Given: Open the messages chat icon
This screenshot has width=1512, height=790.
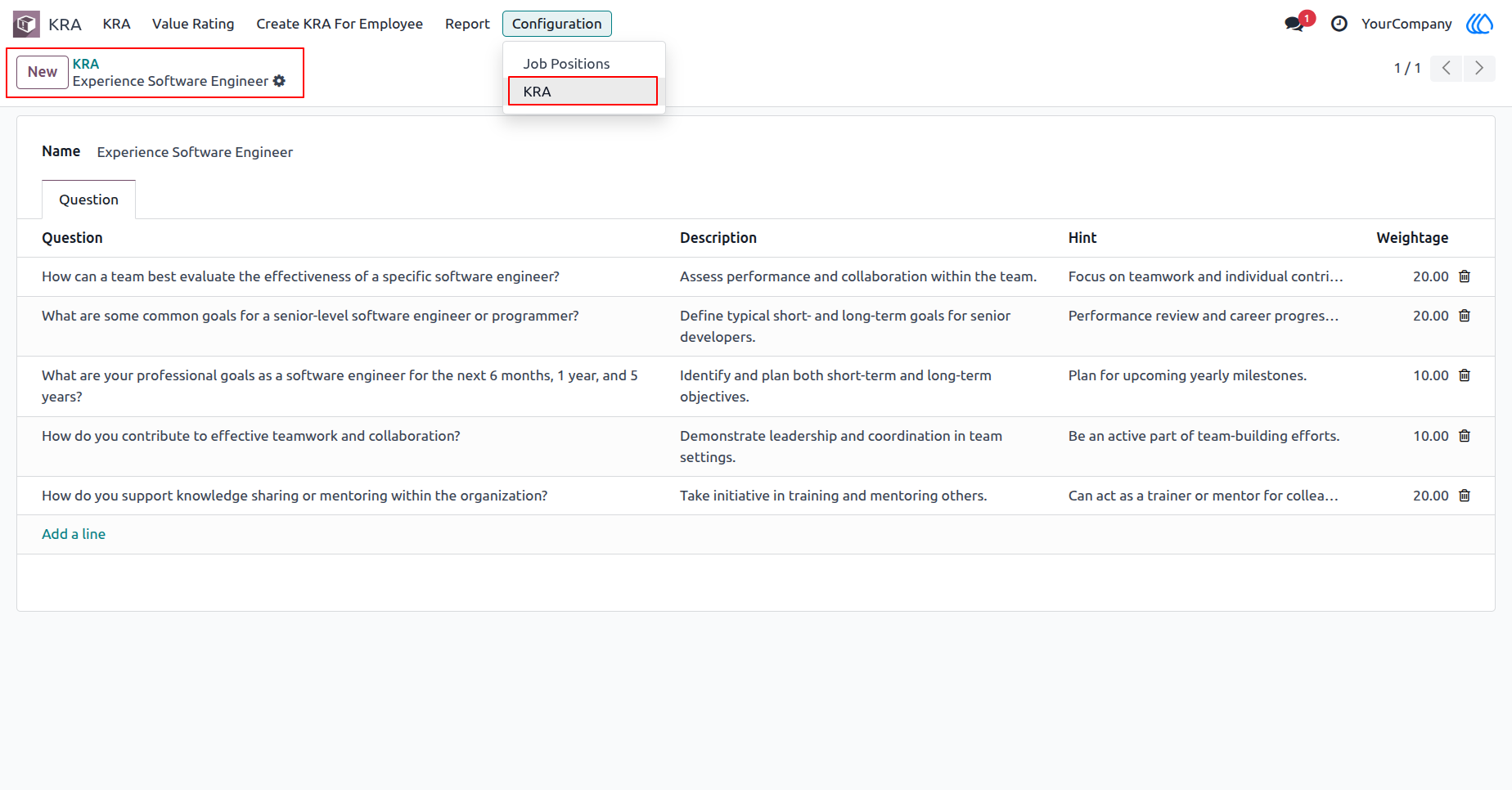Looking at the screenshot, I should coord(1294,24).
